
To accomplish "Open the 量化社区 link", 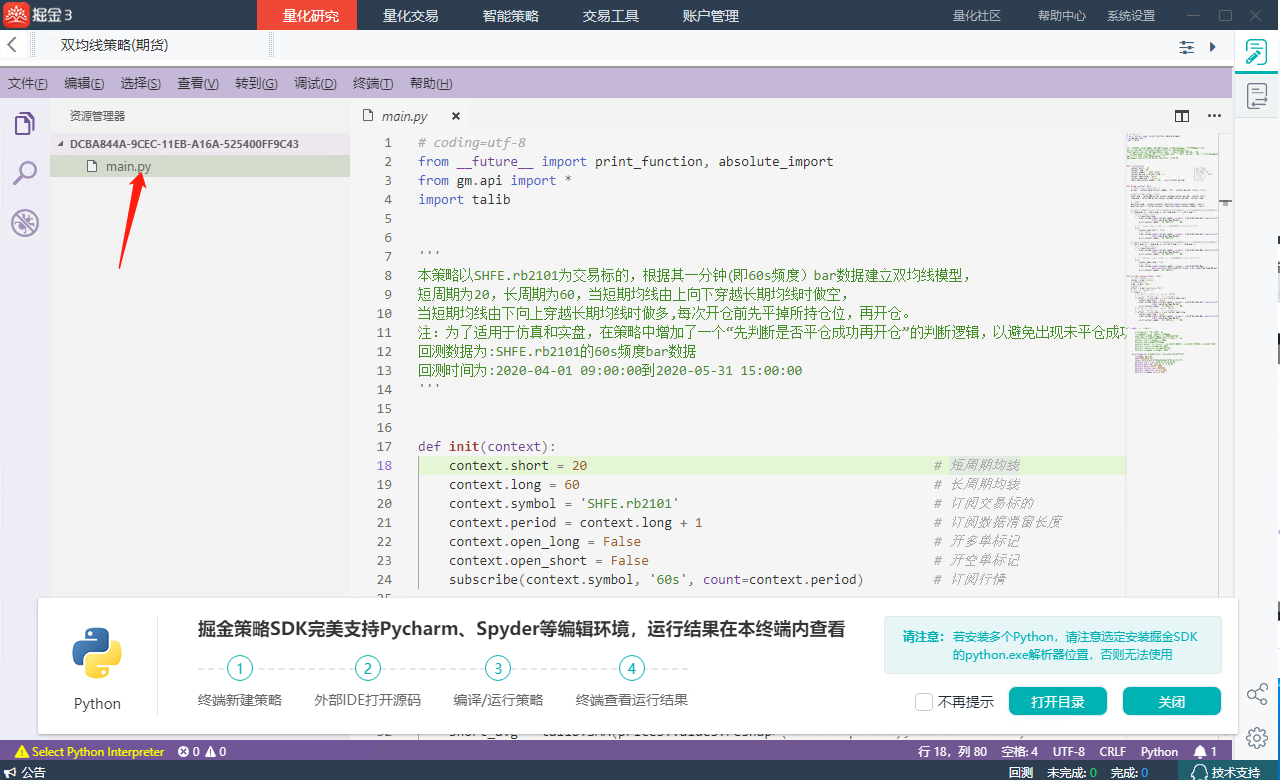I will click(x=977, y=15).
